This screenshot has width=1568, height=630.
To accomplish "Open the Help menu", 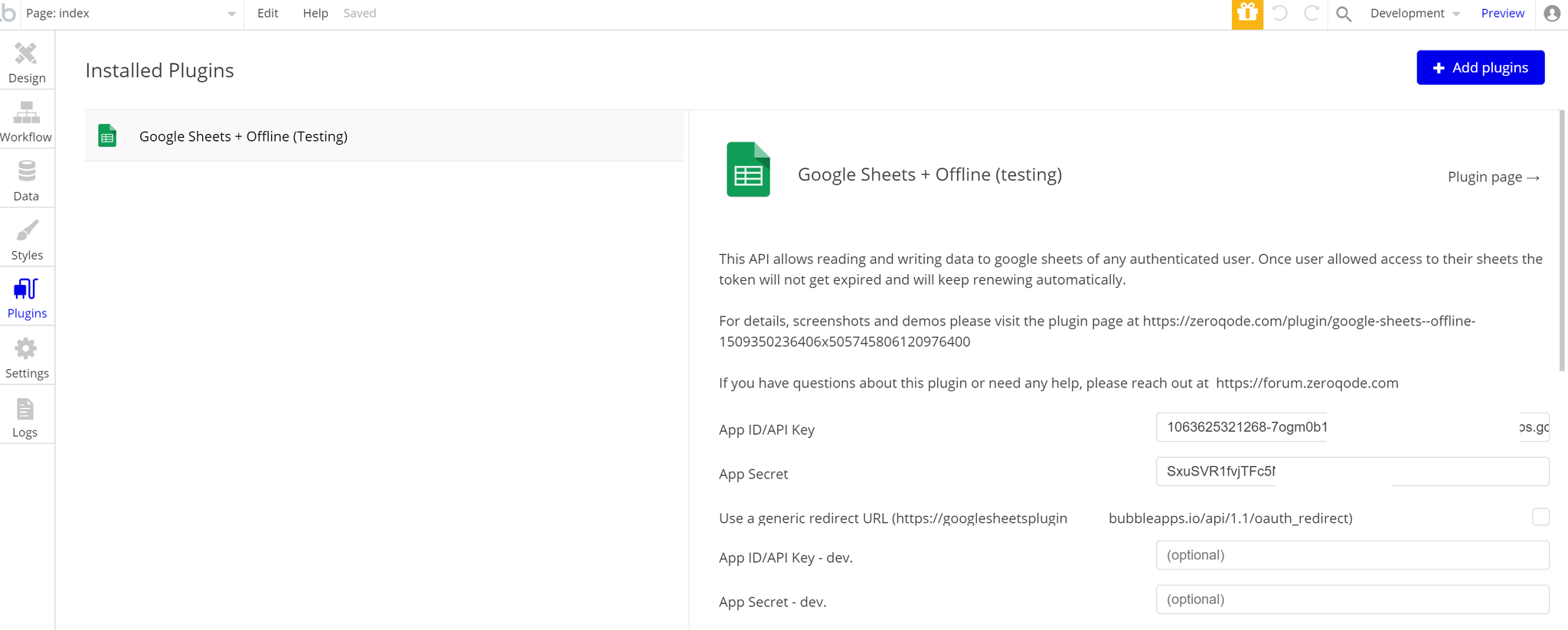I will coord(315,13).
